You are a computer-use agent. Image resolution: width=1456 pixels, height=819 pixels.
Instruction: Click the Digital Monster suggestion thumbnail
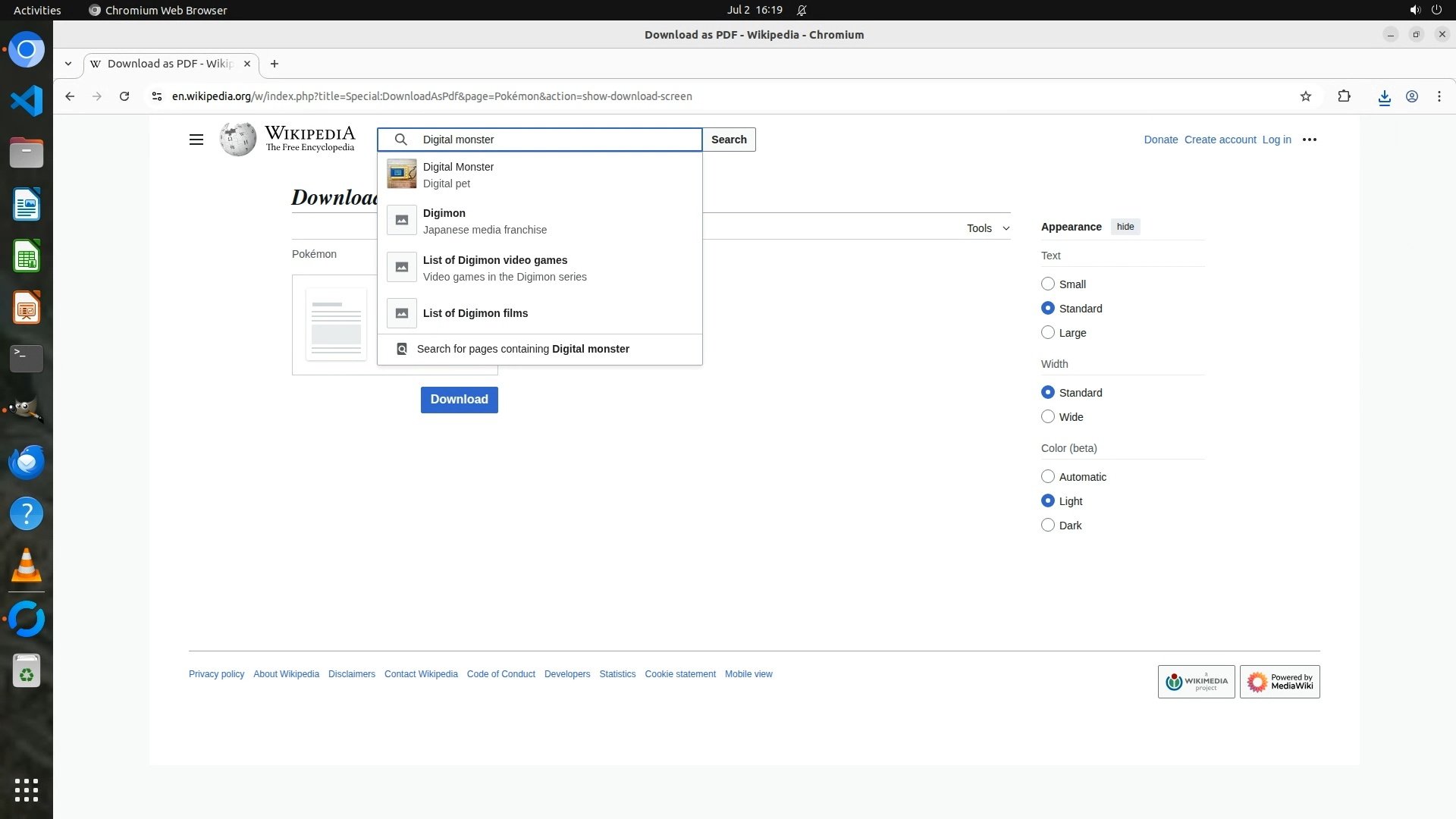[x=401, y=174]
